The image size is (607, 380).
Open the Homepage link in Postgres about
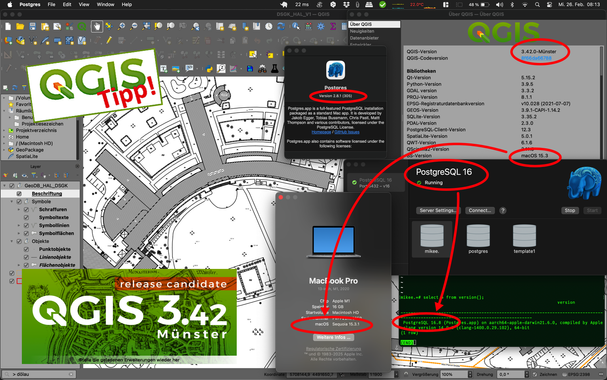[x=321, y=132]
